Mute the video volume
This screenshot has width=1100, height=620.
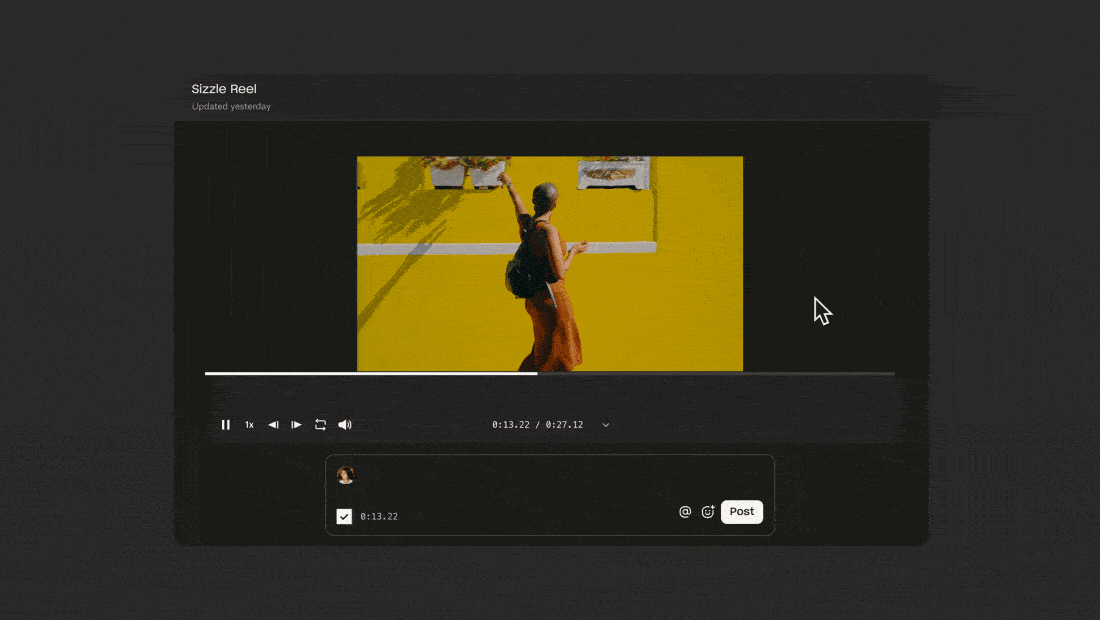click(x=344, y=425)
